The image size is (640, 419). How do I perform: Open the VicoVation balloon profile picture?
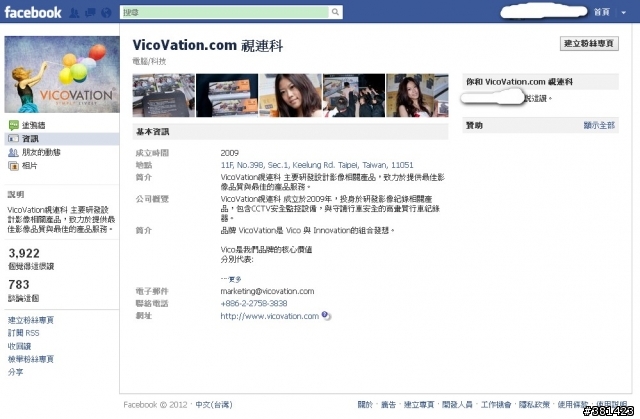(62, 74)
